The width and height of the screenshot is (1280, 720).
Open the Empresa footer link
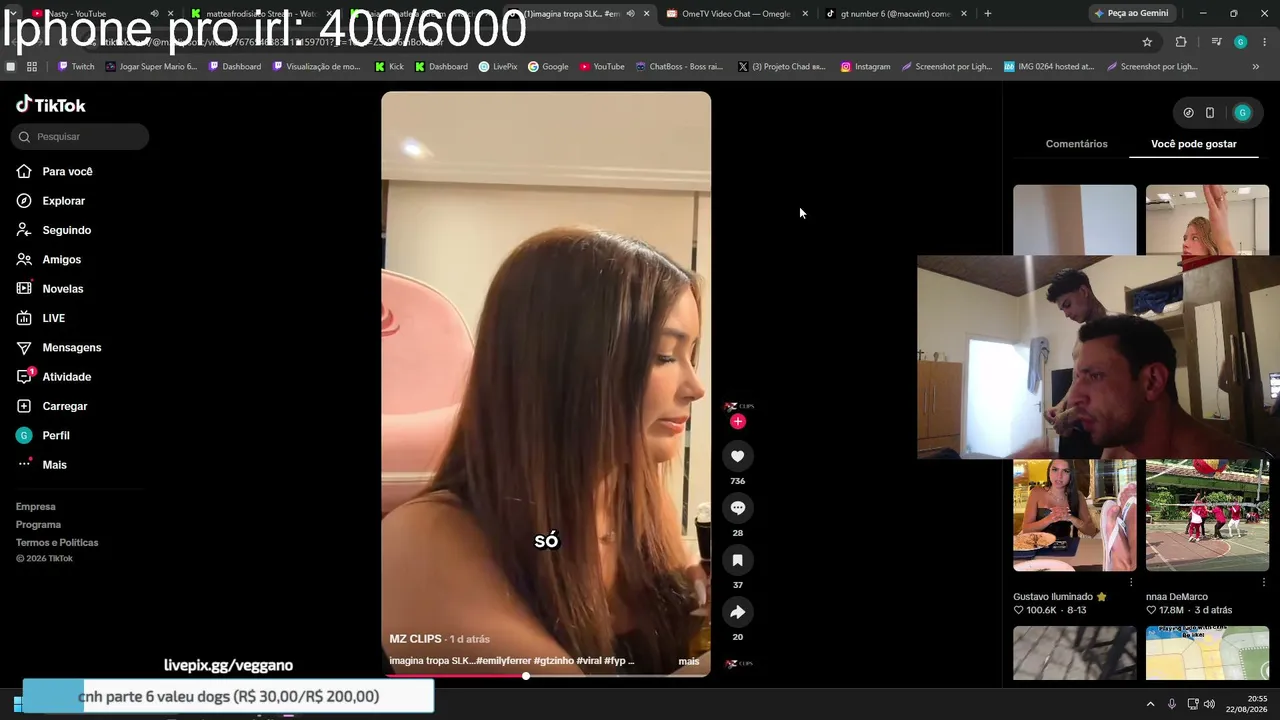(35, 507)
